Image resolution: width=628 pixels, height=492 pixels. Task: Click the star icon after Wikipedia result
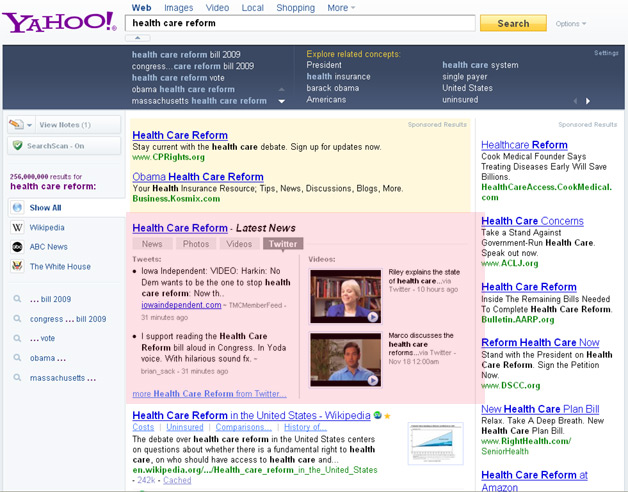pos(387,415)
